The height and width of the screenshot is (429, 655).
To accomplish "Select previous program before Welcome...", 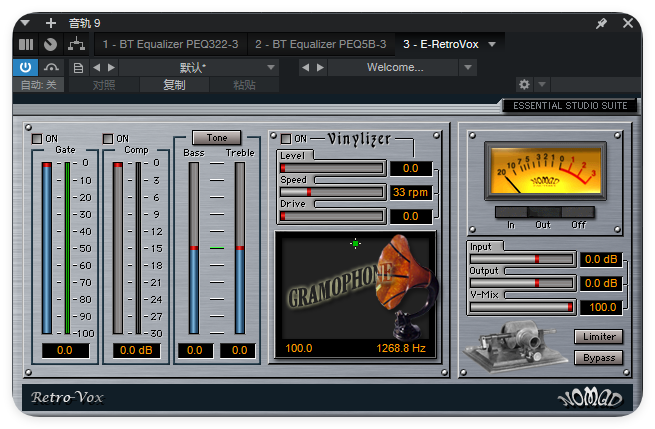I will [306, 67].
